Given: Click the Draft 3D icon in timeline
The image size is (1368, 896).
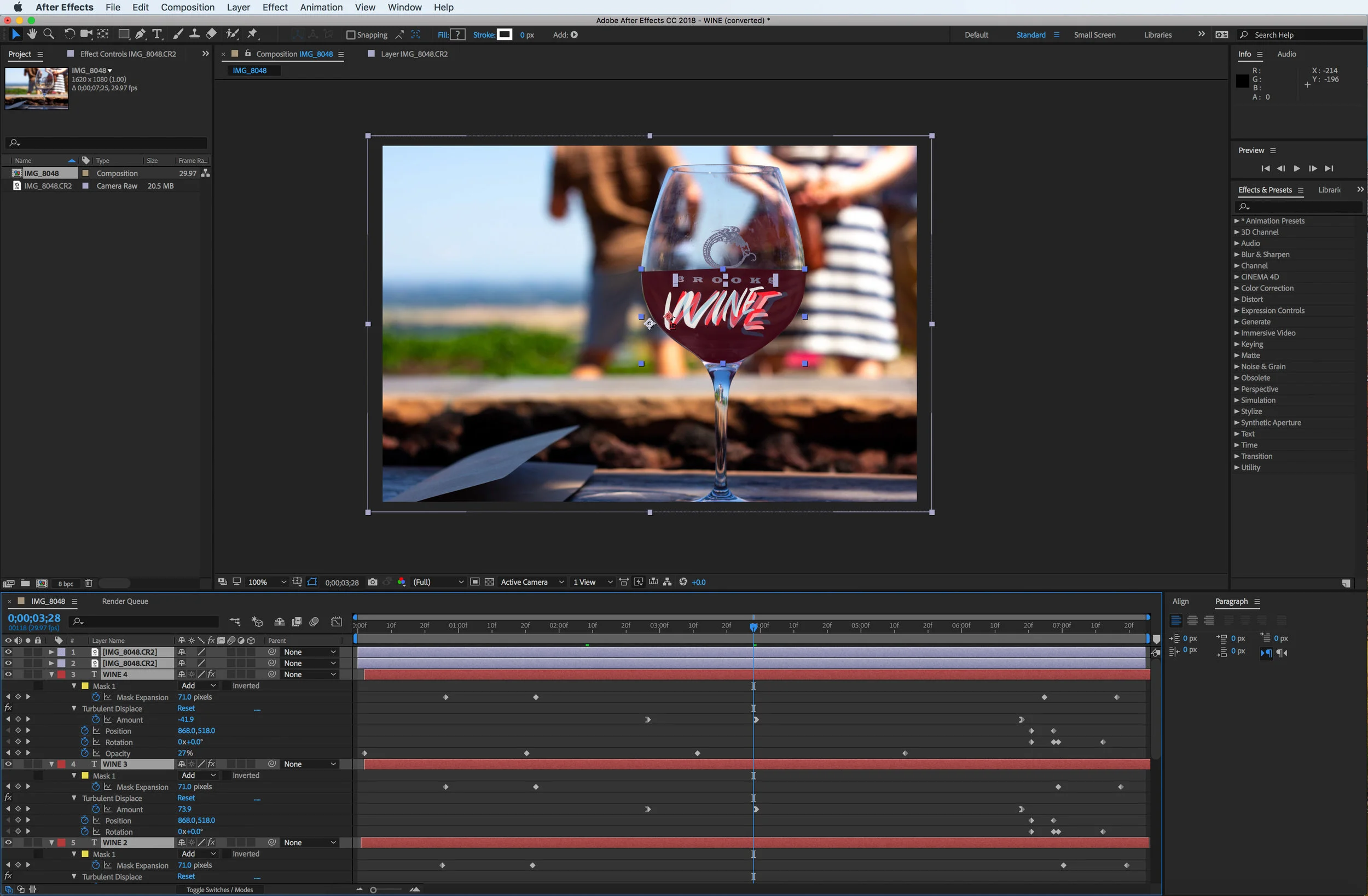Looking at the screenshot, I should pyautogui.click(x=258, y=622).
